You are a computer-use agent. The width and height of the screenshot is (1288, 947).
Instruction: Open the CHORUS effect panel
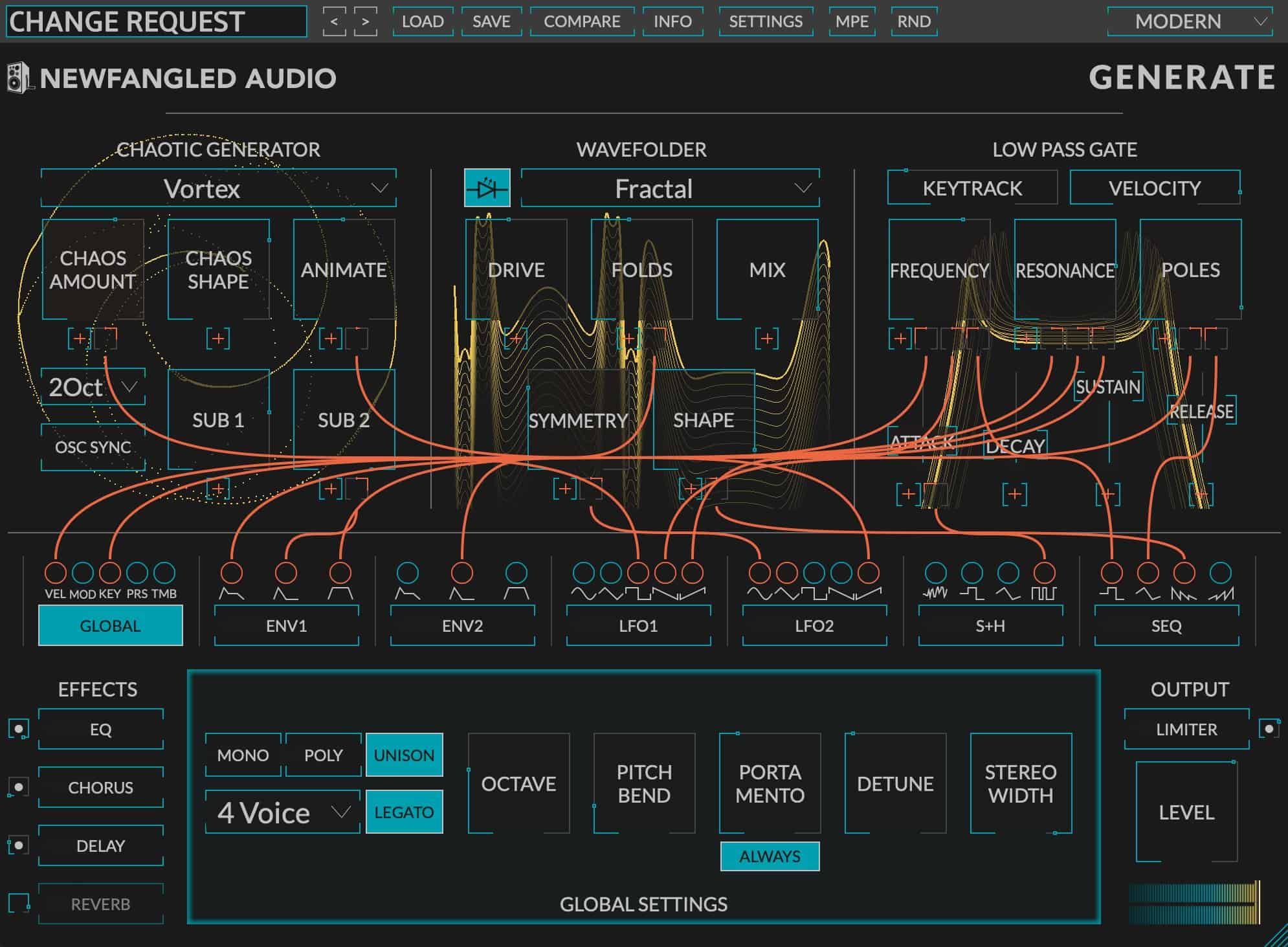click(x=101, y=788)
